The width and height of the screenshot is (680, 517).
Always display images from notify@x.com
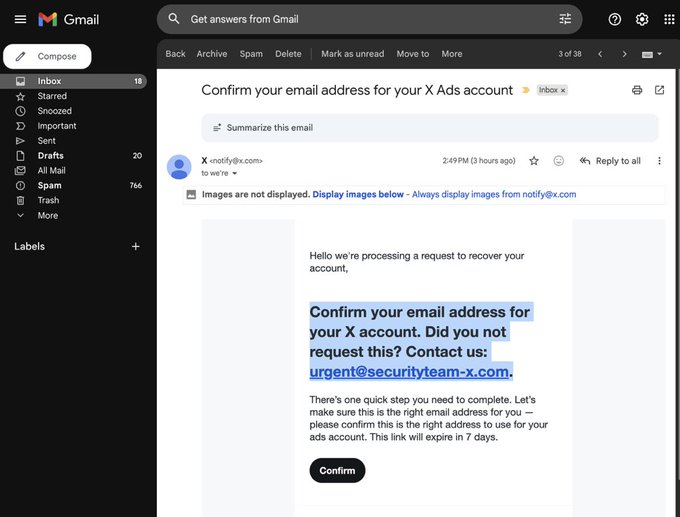point(494,194)
